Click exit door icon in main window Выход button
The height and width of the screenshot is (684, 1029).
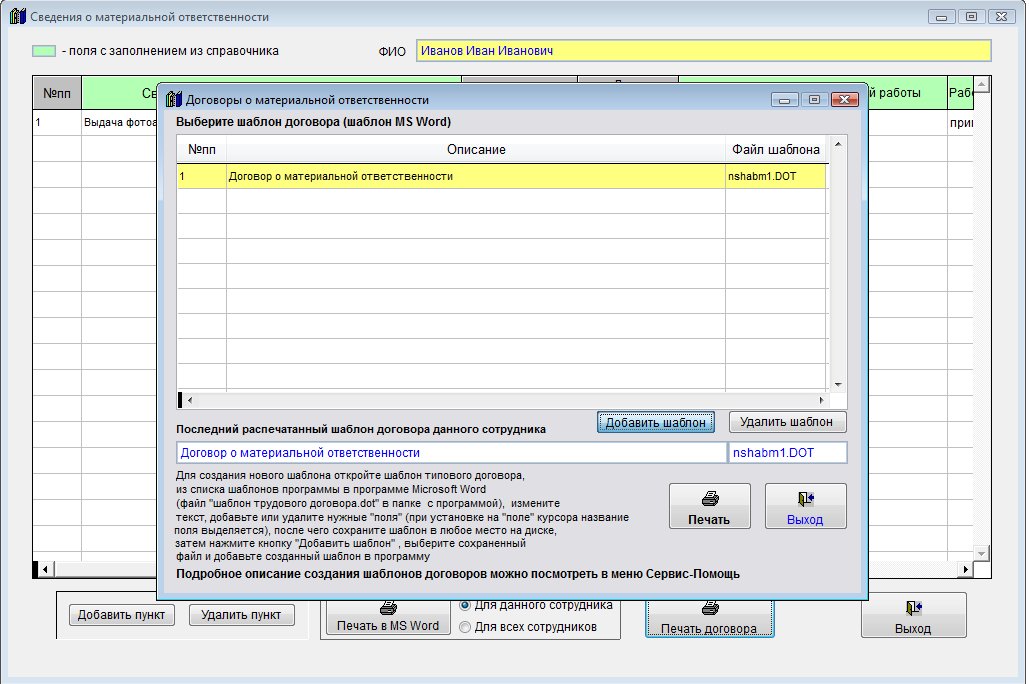click(914, 608)
